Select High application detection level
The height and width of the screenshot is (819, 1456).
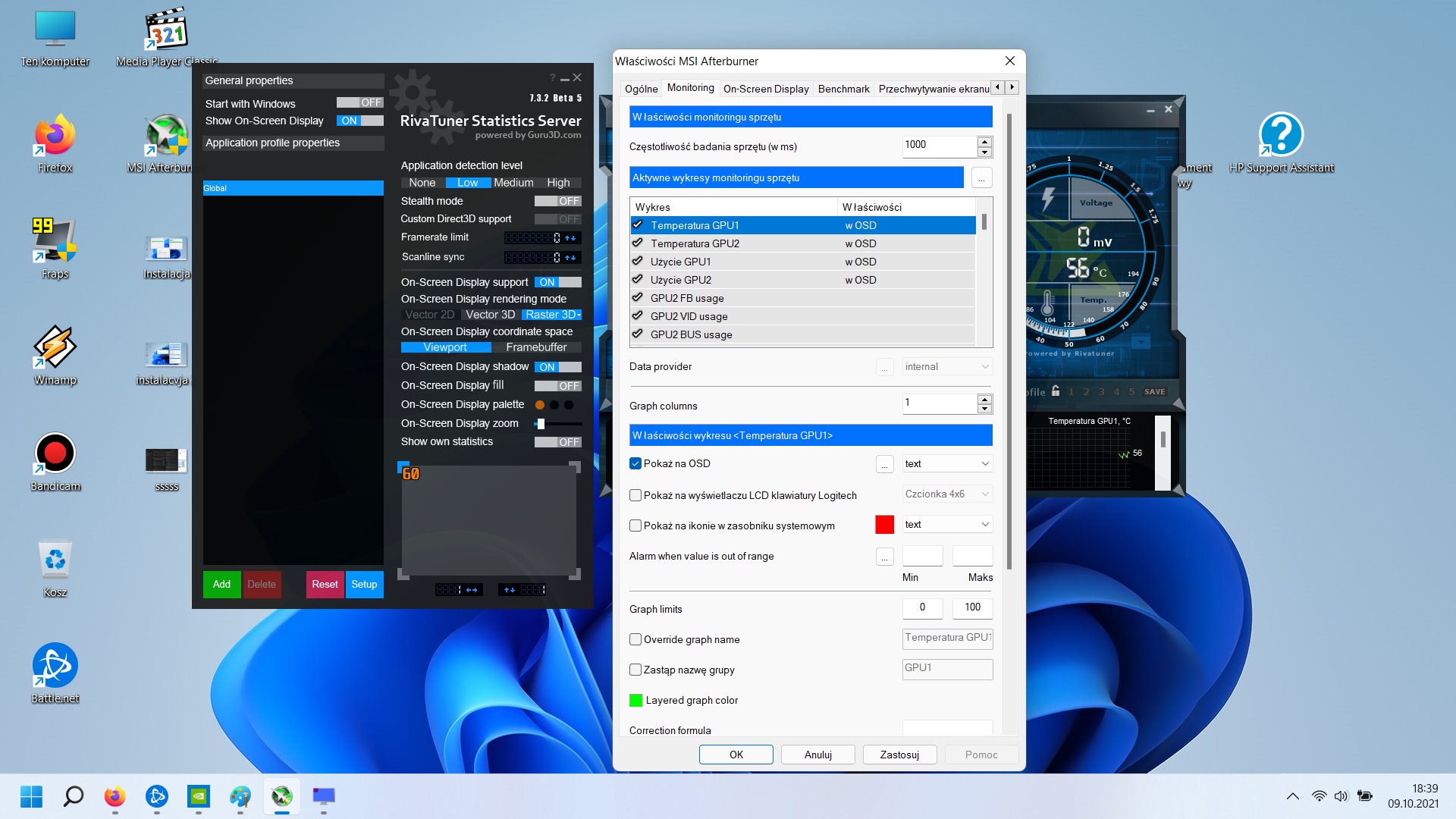[558, 183]
